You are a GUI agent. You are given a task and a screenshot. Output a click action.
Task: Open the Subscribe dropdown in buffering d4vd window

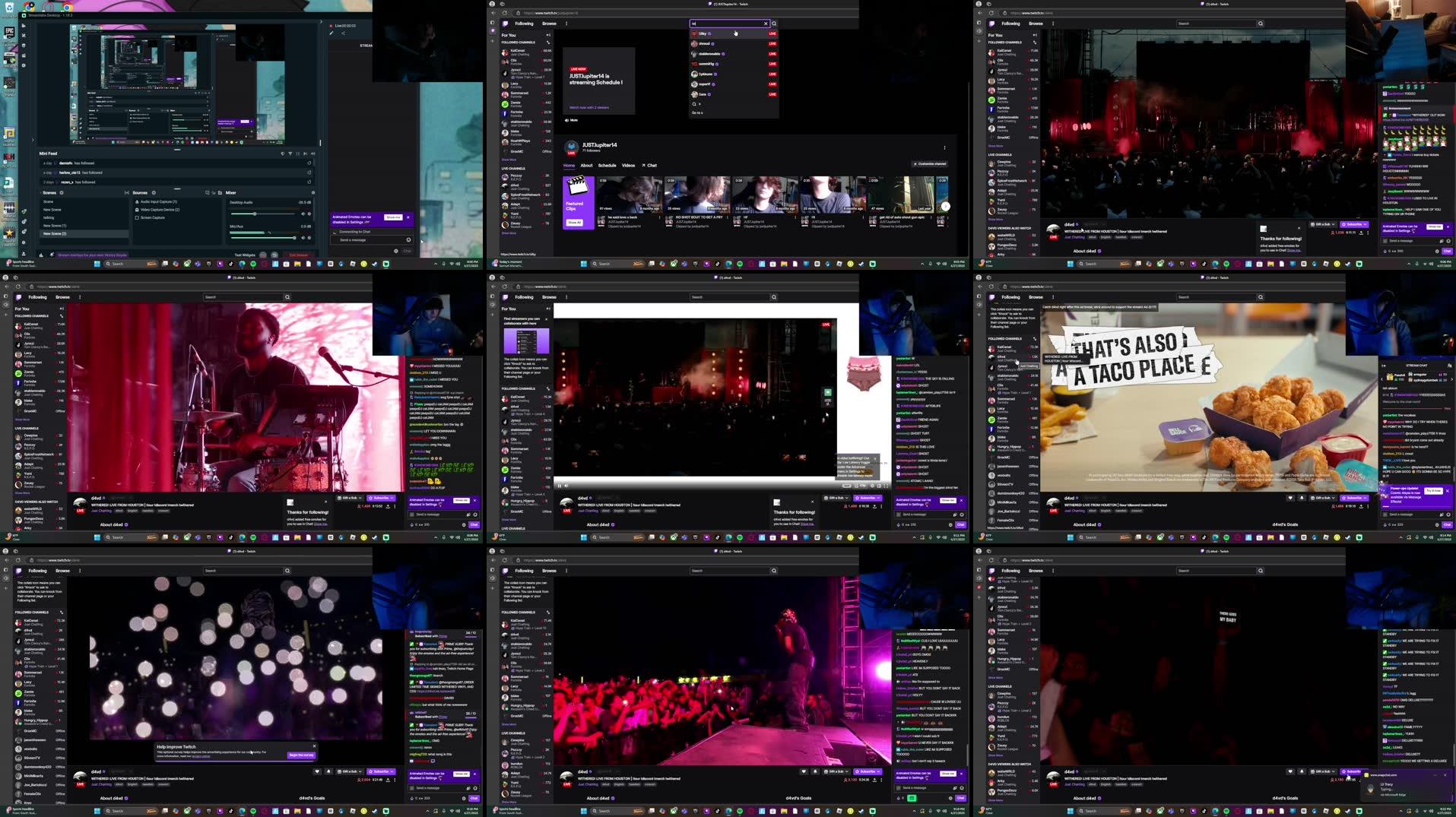[x=868, y=498]
